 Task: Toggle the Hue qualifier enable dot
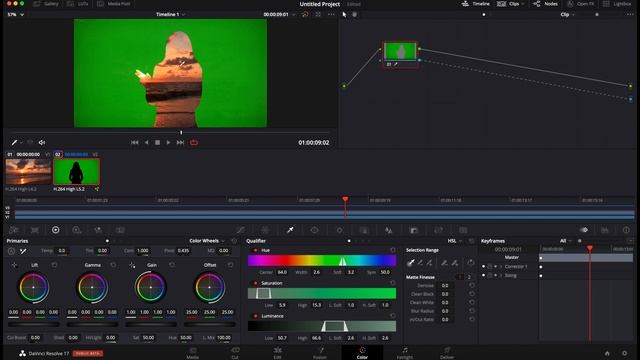(x=256, y=250)
